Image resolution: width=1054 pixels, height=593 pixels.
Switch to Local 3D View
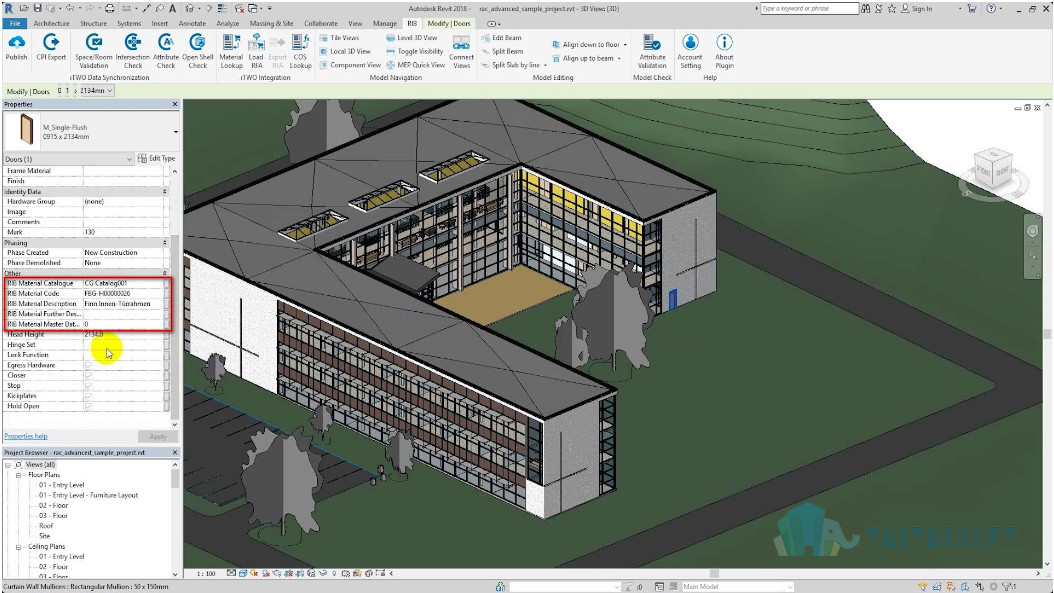click(x=345, y=52)
